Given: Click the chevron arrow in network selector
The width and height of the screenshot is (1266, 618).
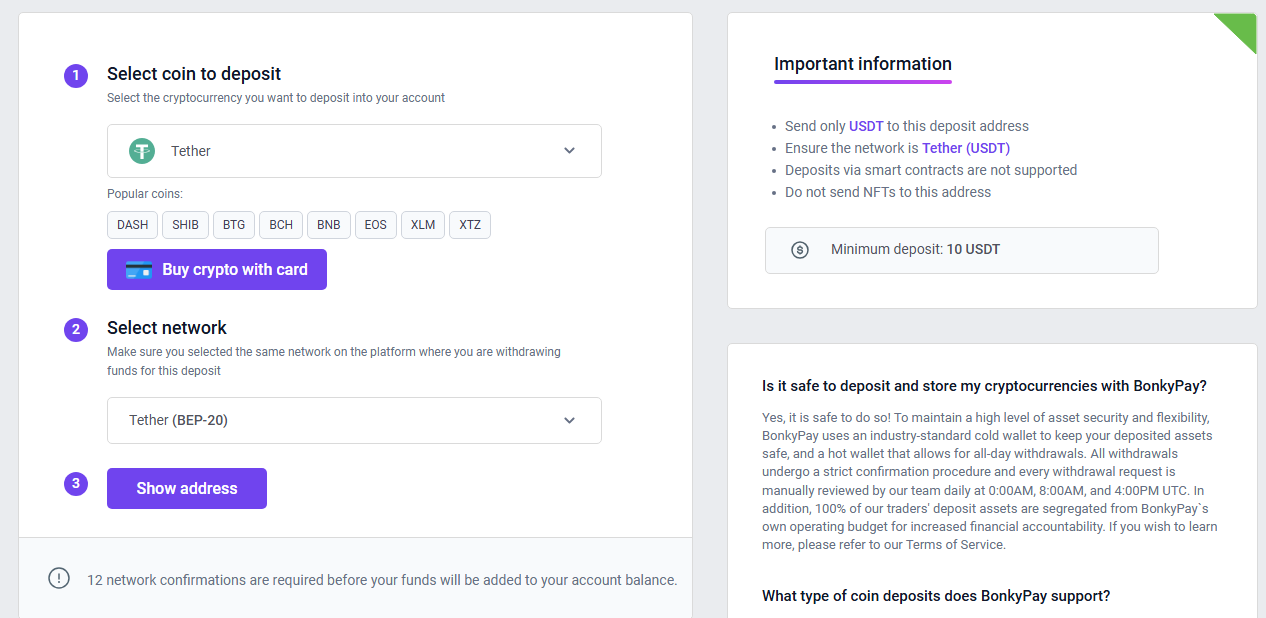Looking at the screenshot, I should tap(569, 420).
